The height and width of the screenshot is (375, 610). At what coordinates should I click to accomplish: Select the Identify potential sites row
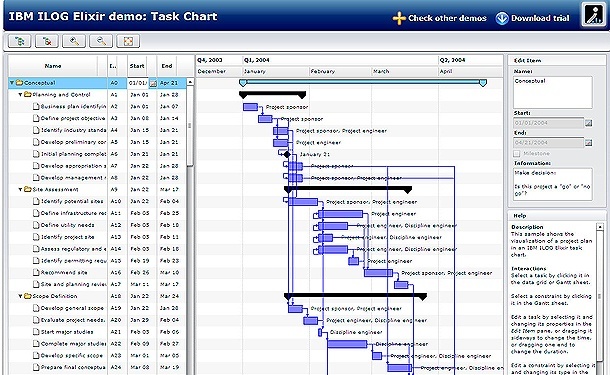(97, 201)
